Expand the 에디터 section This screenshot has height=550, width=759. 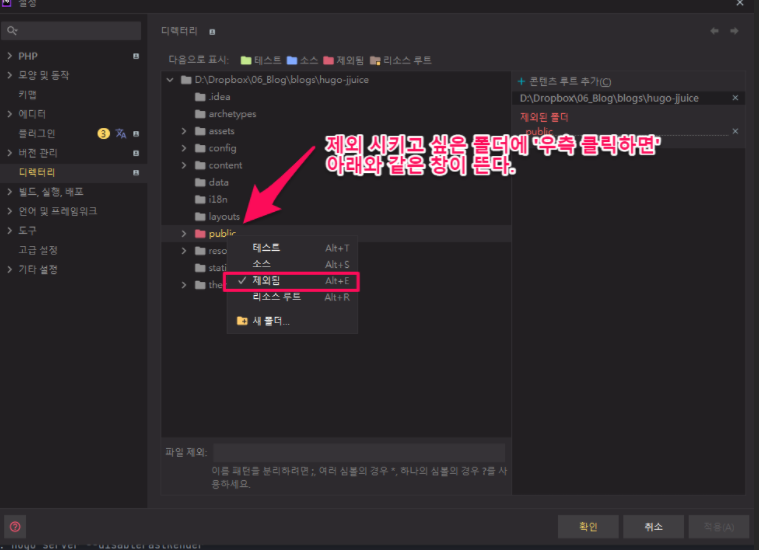click(10, 114)
